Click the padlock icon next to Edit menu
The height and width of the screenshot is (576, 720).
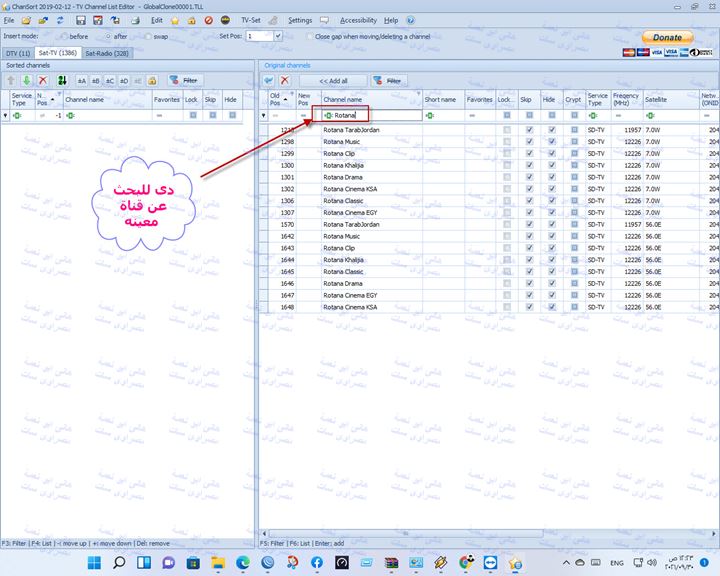[x=191, y=20]
